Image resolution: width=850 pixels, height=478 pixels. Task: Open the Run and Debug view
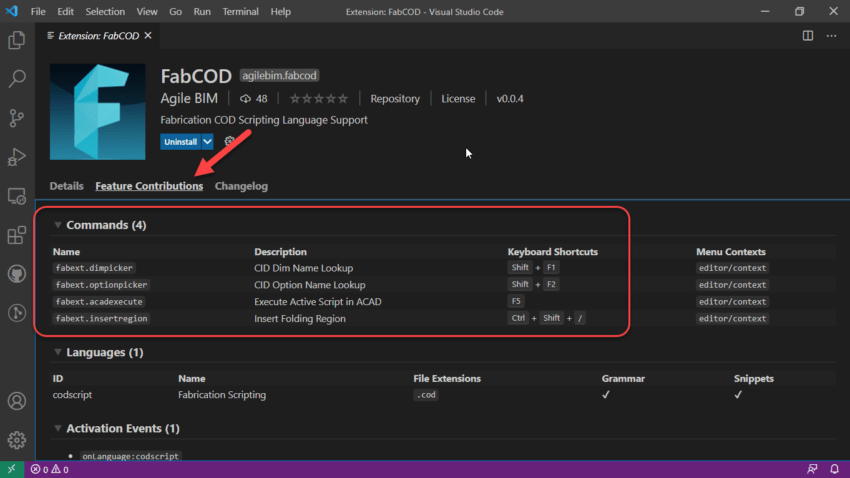coord(17,157)
